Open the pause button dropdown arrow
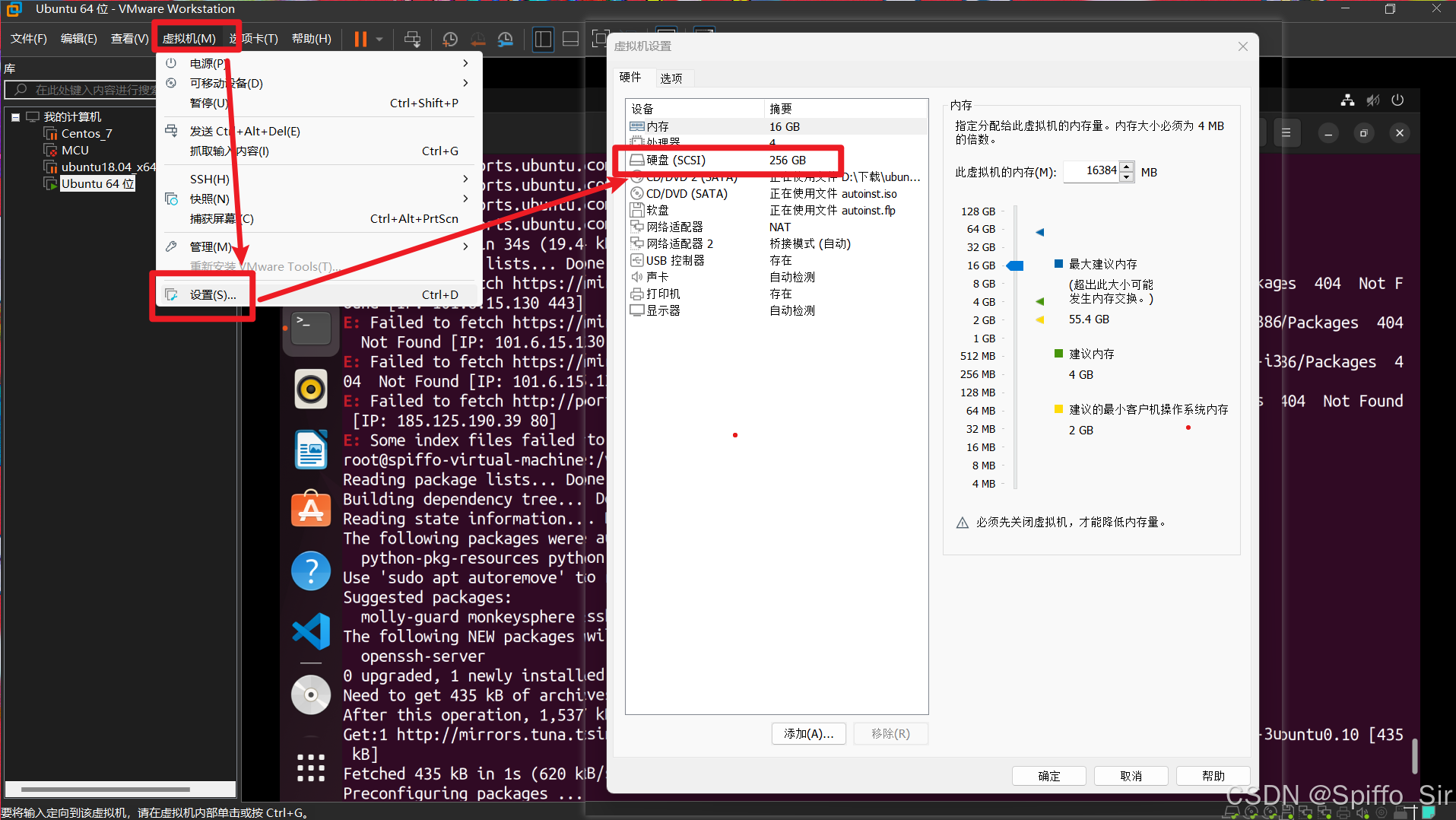 pyautogui.click(x=379, y=39)
